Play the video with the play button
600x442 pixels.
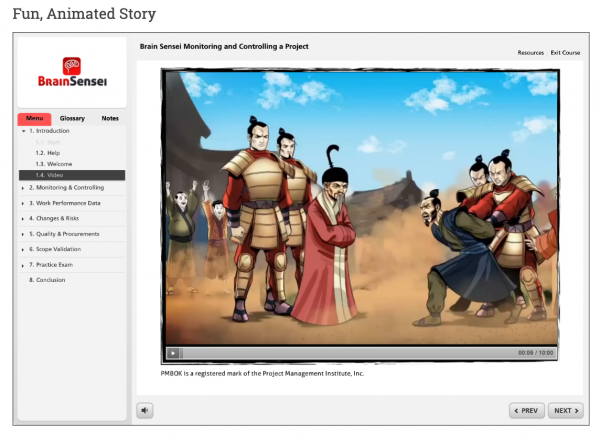(x=173, y=353)
